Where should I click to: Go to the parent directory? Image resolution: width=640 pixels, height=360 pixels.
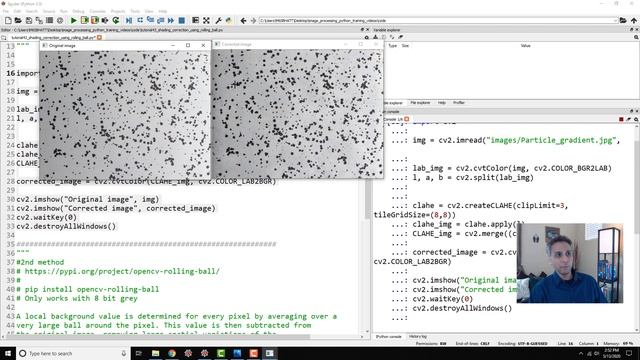click(x=633, y=20)
